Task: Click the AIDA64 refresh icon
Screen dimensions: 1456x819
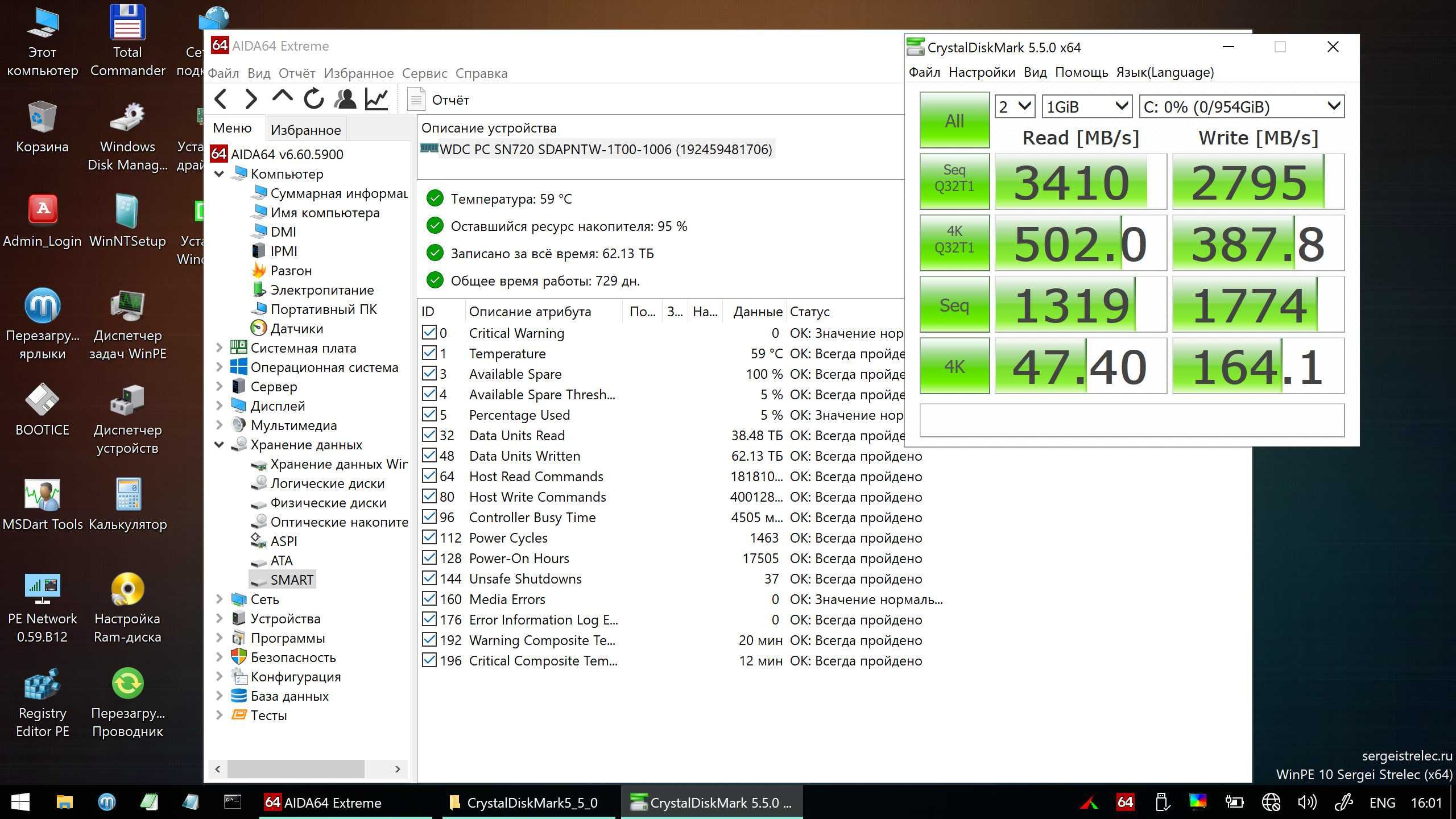Action: tap(313, 99)
